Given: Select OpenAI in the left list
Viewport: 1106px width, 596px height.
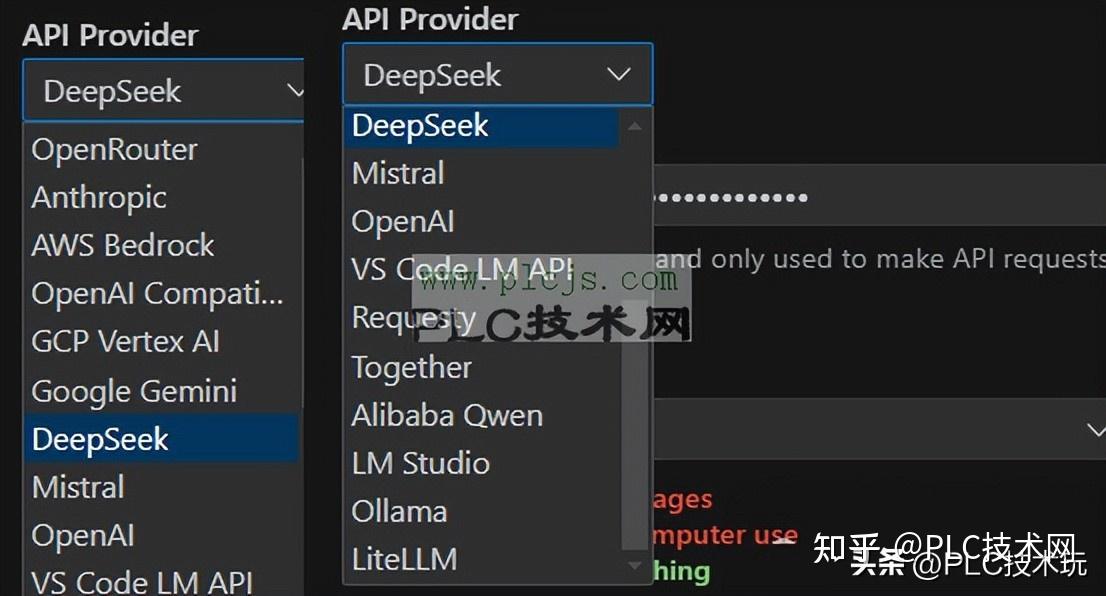Looking at the screenshot, I should [x=162, y=535].
